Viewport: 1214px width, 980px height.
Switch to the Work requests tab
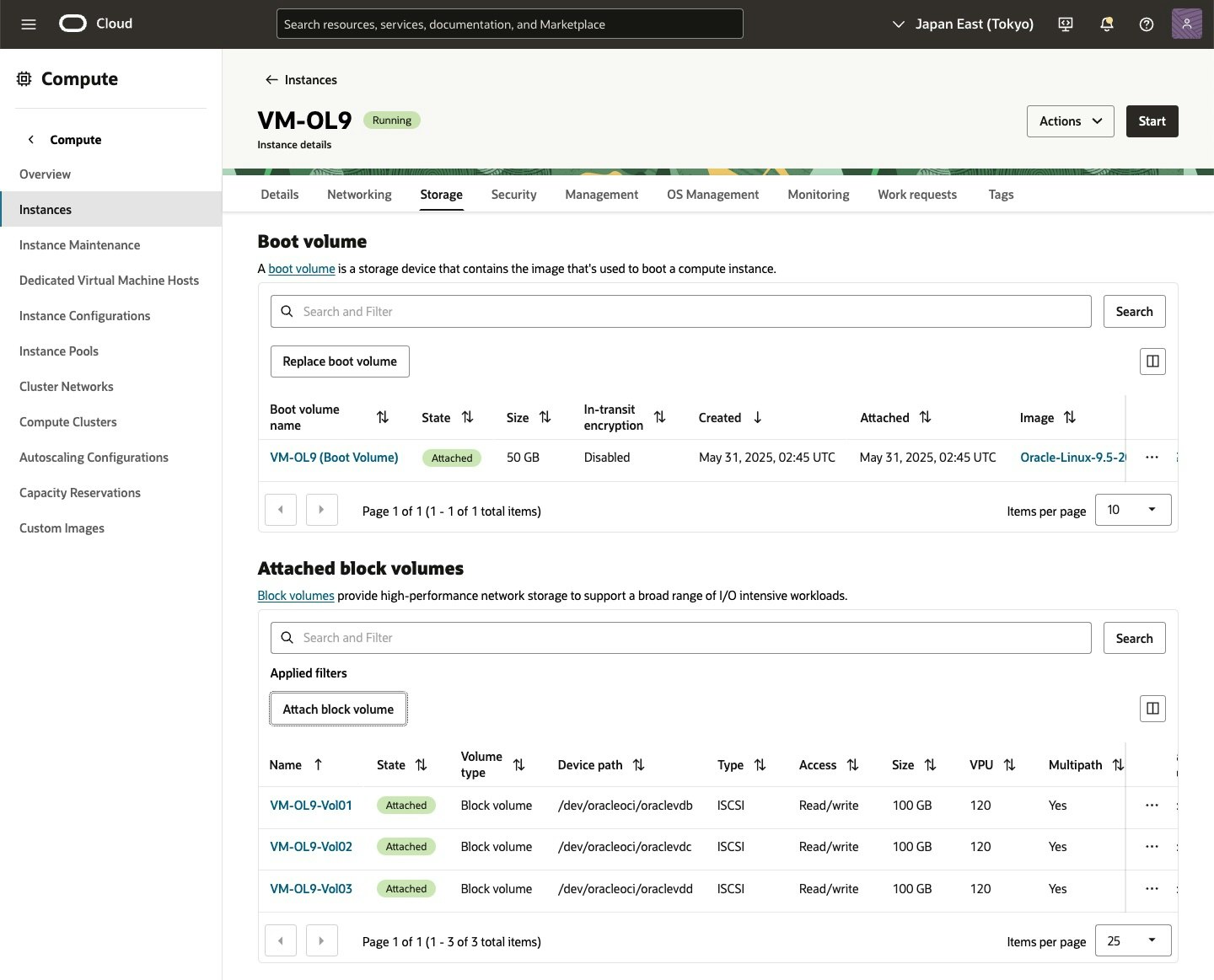coord(917,195)
